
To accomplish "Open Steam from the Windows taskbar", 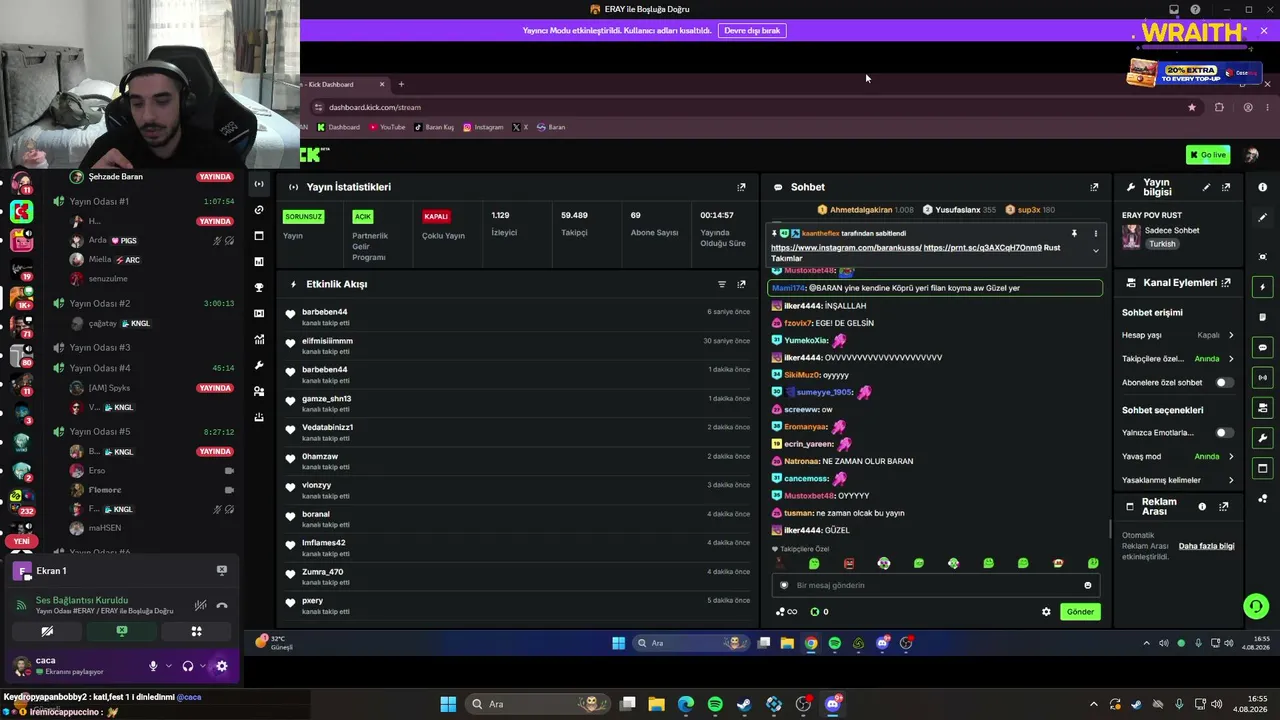I will (744, 704).
